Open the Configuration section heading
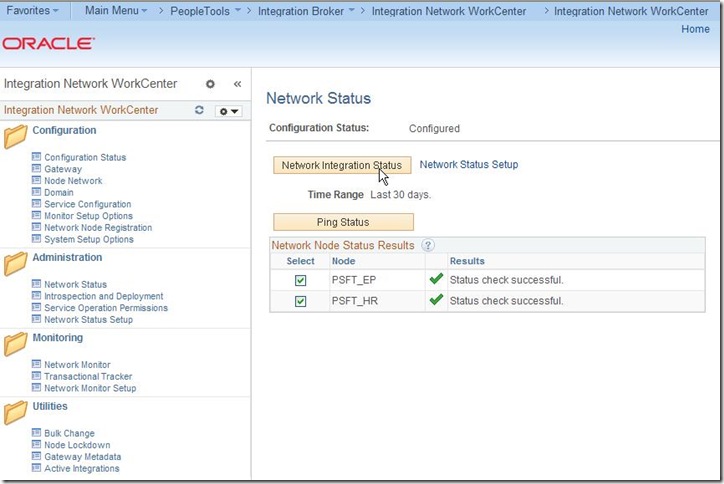 click(64, 130)
